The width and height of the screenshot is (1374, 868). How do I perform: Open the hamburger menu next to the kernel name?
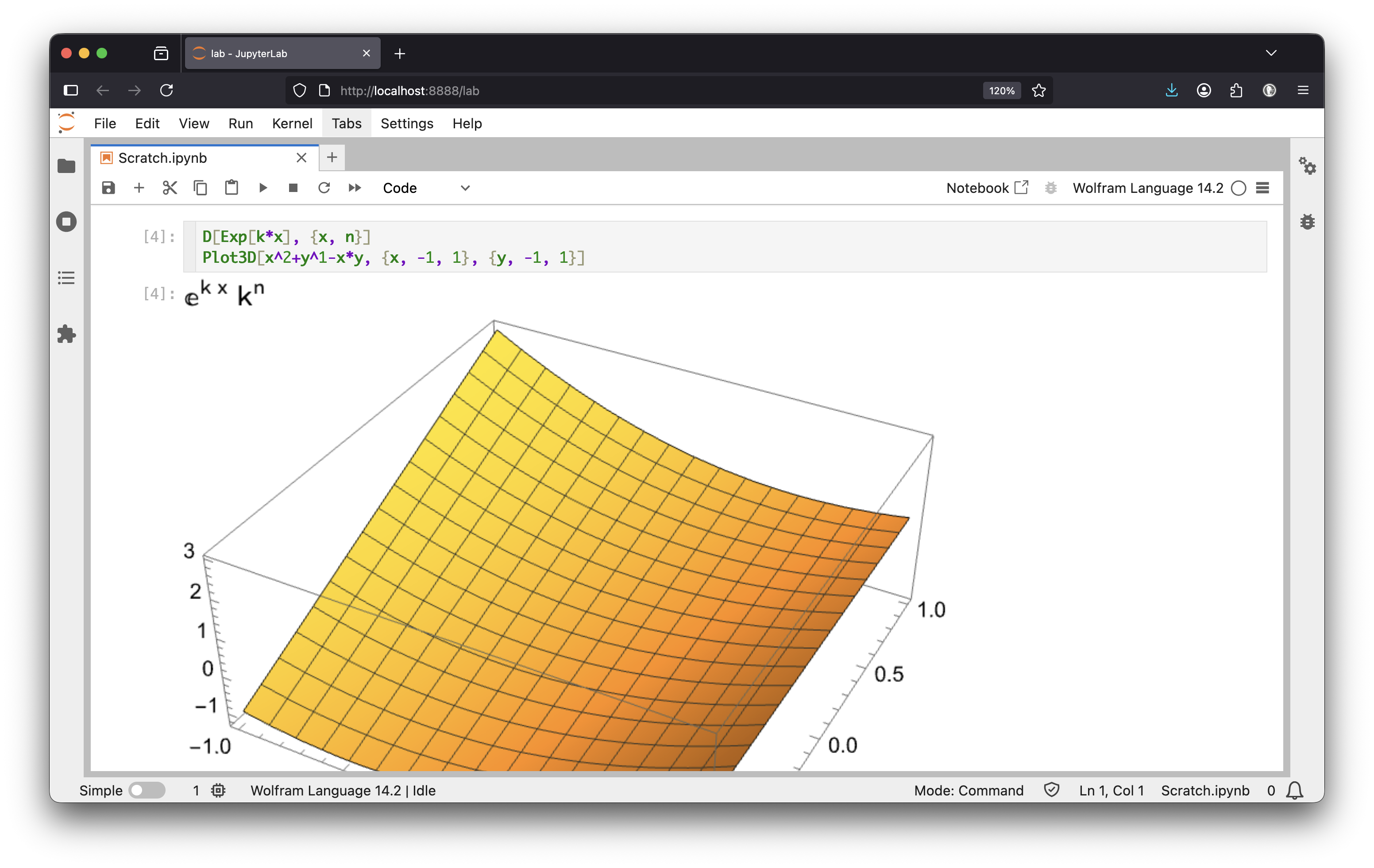click(1262, 188)
